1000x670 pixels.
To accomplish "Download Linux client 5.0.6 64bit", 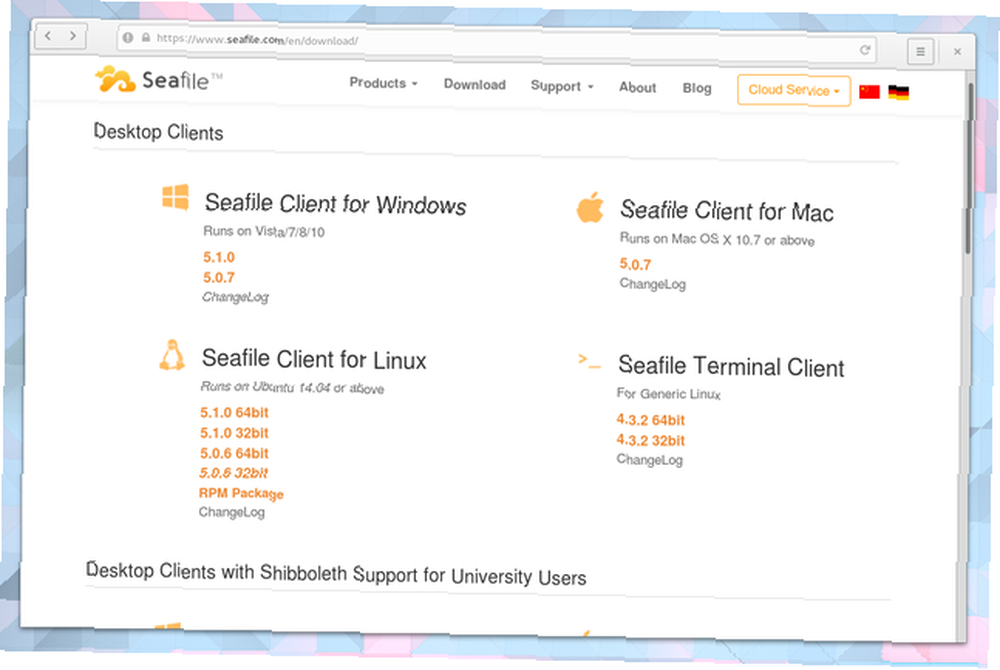I will tap(234, 453).
